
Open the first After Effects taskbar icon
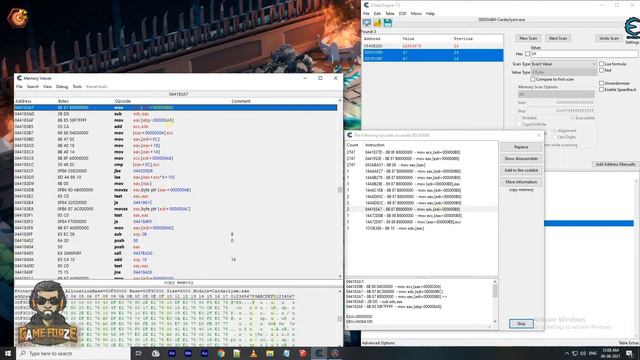click(172, 353)
